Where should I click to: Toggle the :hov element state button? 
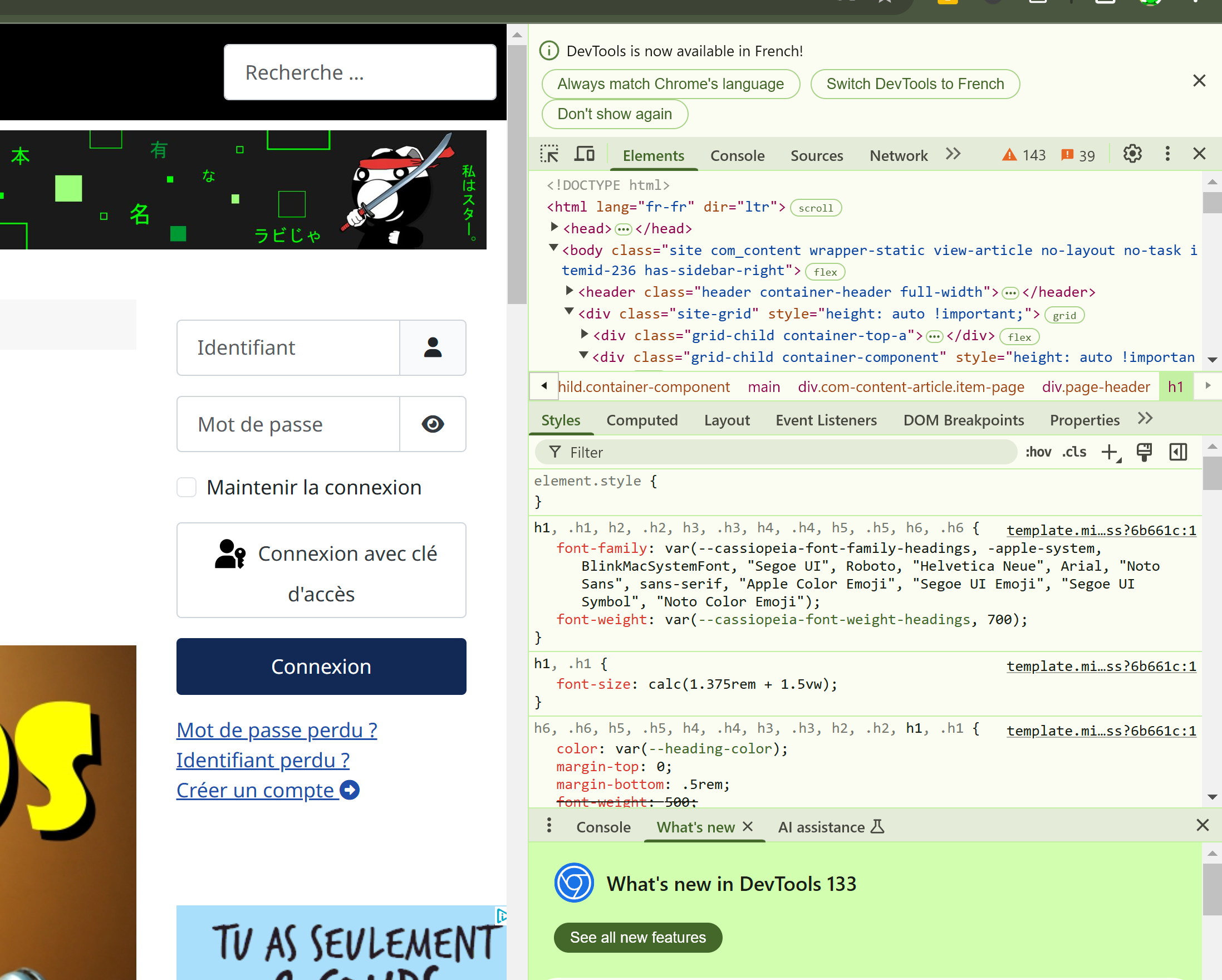tap(1038, 452)
